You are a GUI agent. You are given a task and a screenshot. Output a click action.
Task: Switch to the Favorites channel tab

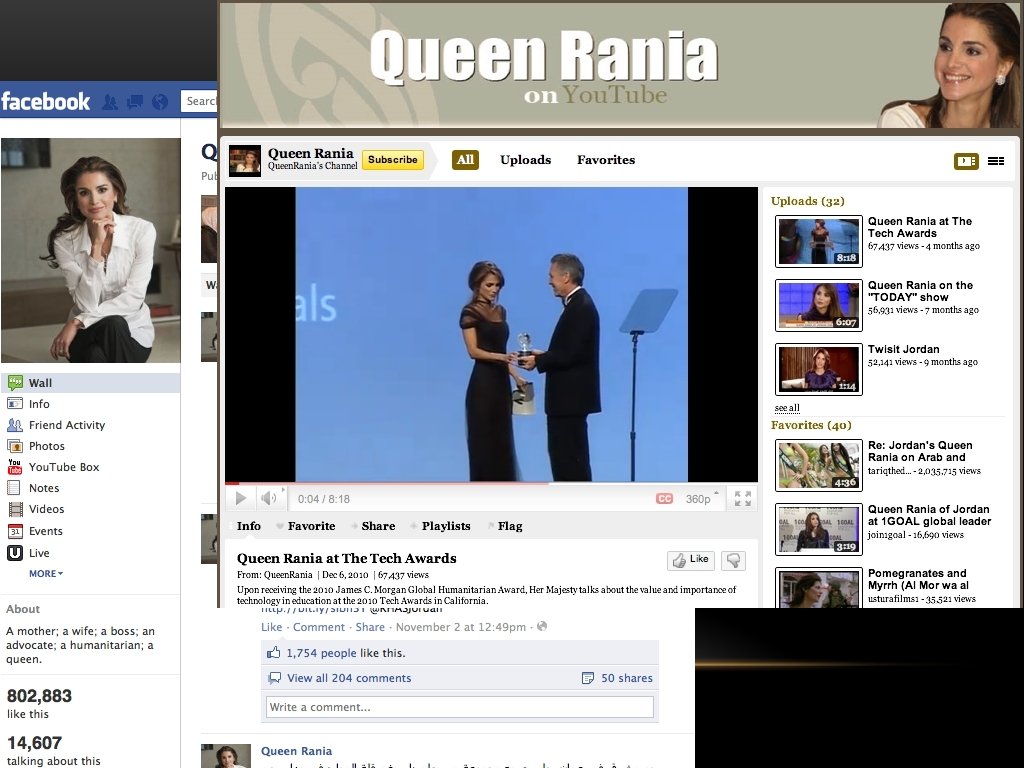tap(606, 159)
